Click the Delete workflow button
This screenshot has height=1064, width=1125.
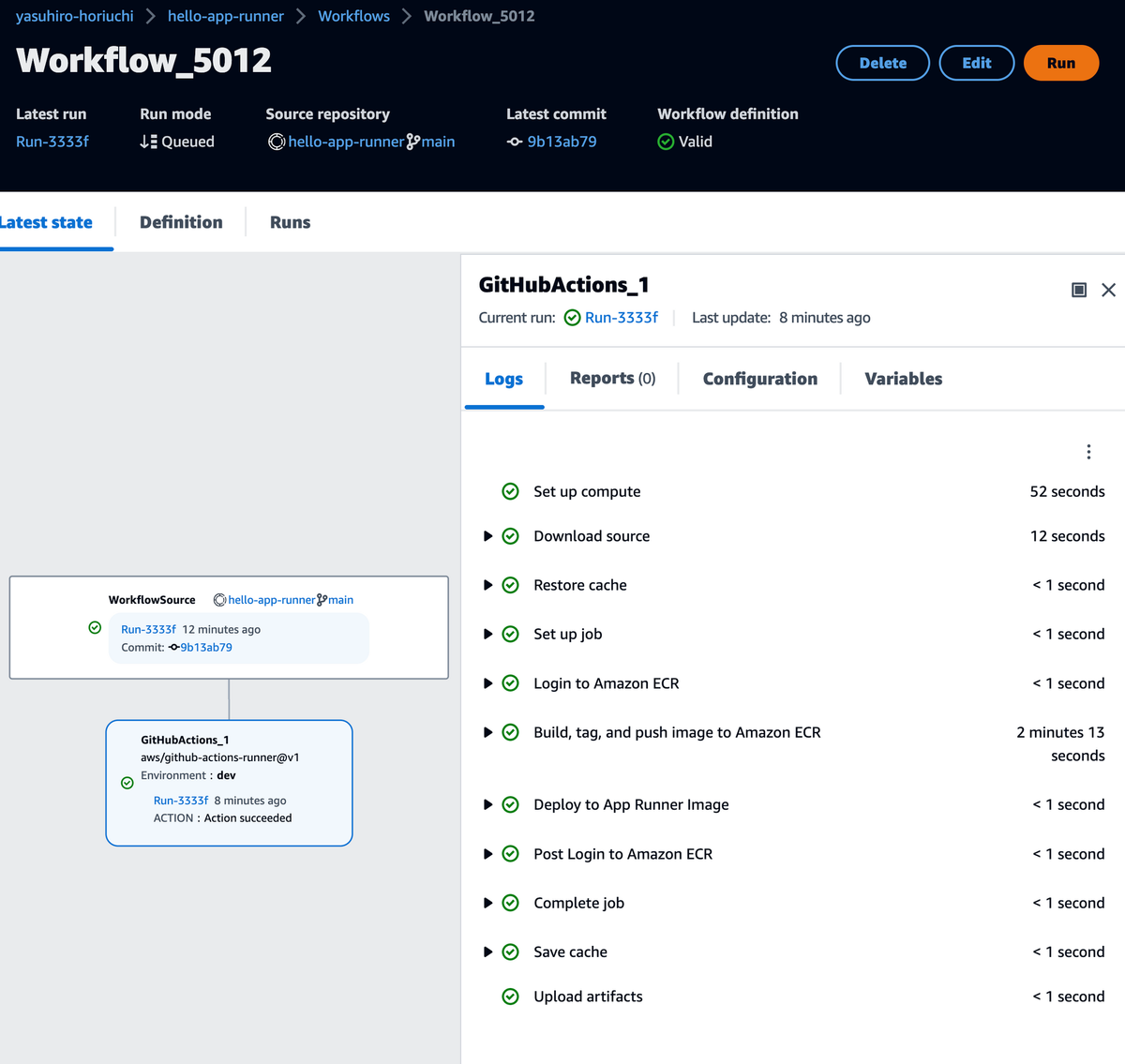[883, 63]
